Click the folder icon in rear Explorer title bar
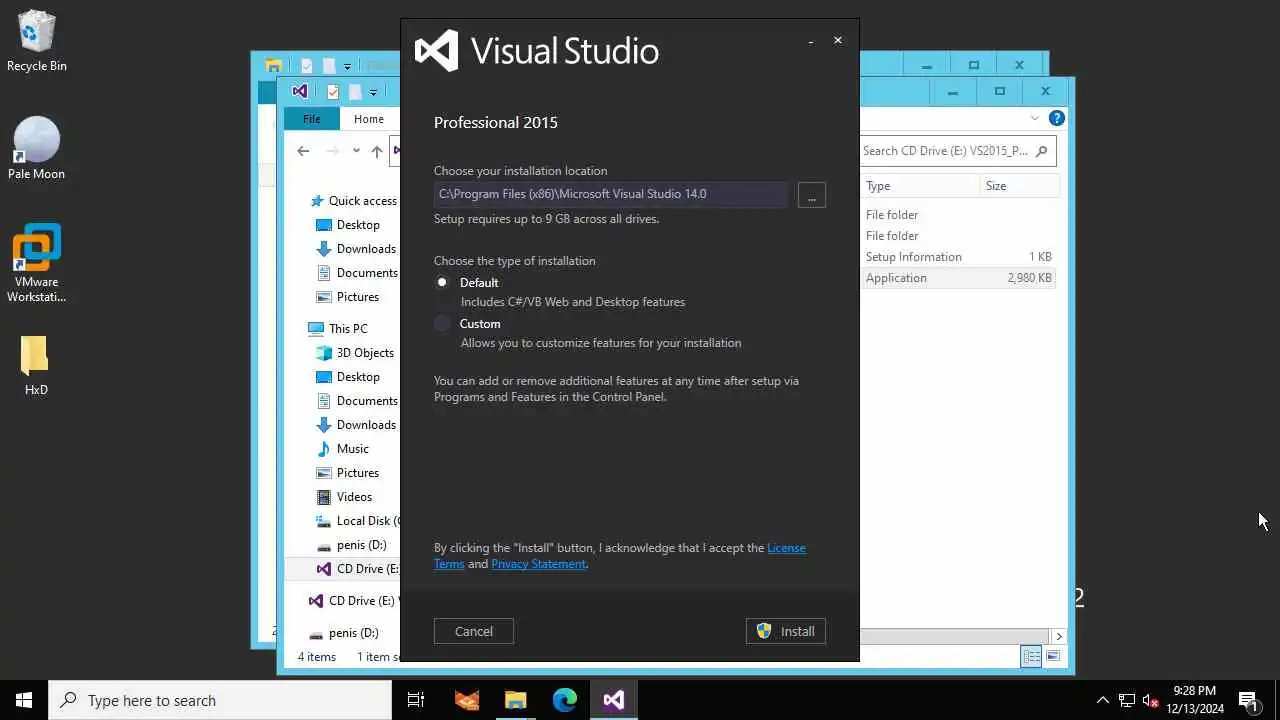Viewport: 1280px width, 720px height. coord(273,66)
